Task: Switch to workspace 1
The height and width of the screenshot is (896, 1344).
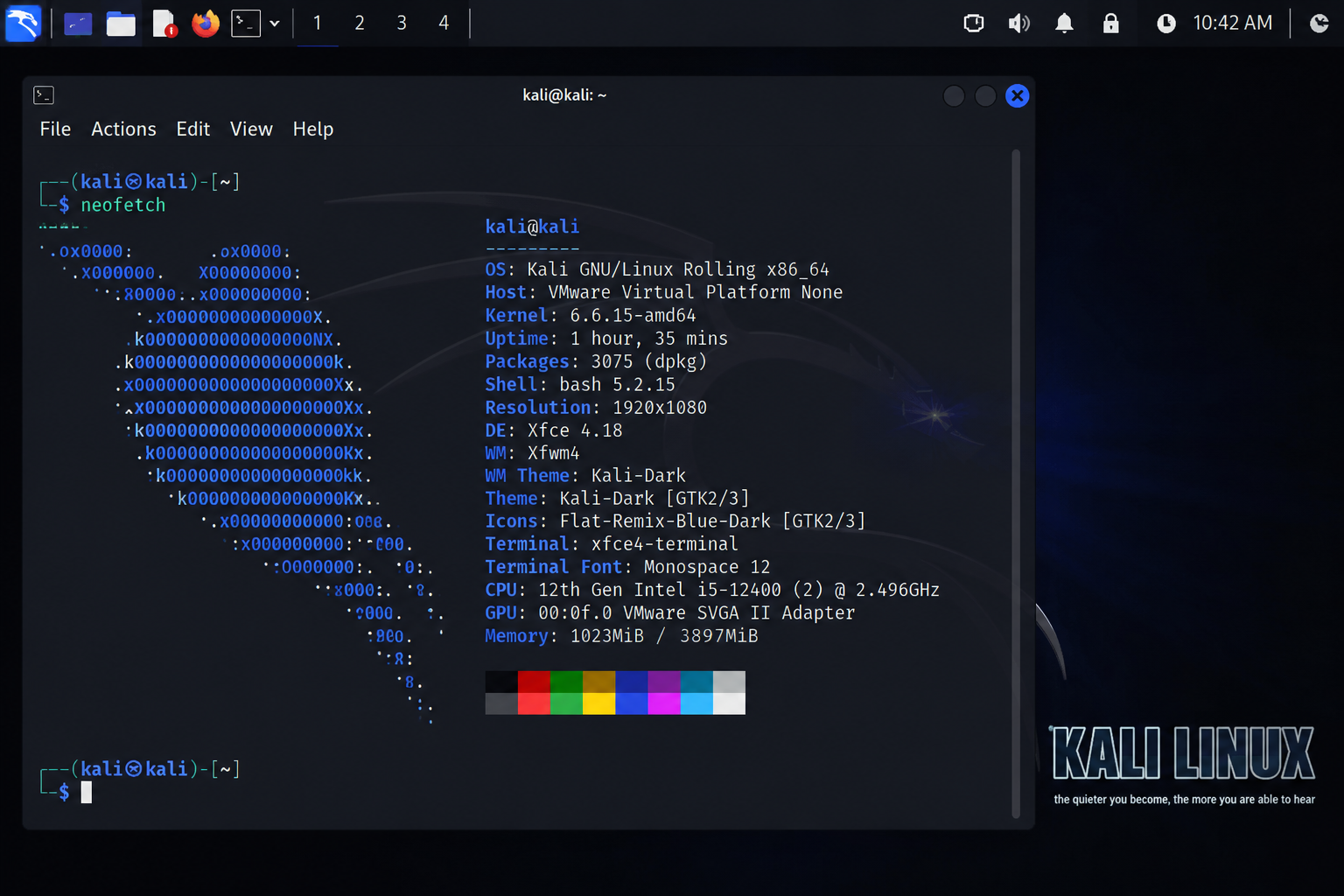Action: [318, 24]
